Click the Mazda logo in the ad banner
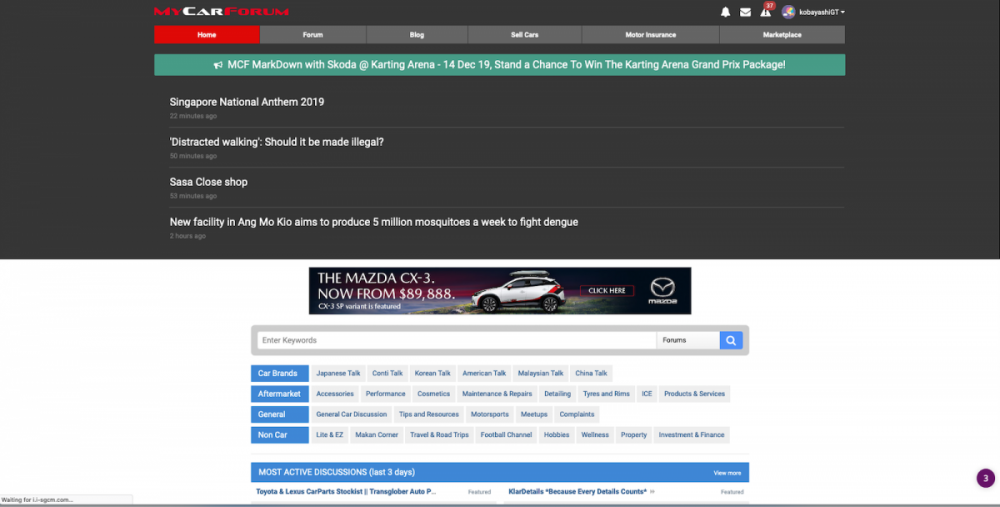The height and width of the screenshot is (507, 1000). click(662, 290)
